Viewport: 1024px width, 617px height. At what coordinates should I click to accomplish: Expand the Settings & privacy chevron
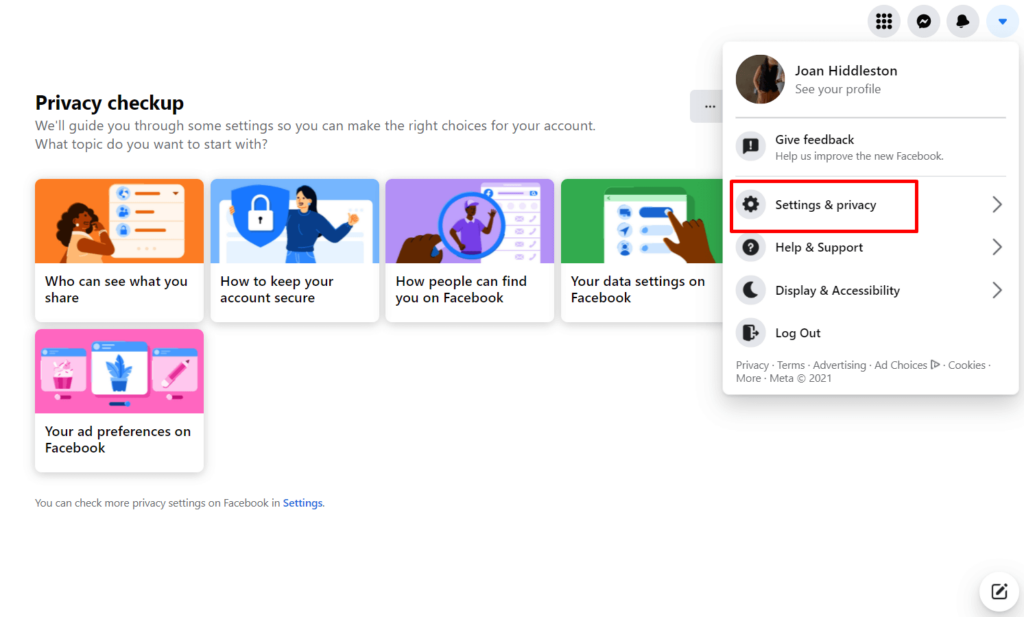tap(997, 204)
